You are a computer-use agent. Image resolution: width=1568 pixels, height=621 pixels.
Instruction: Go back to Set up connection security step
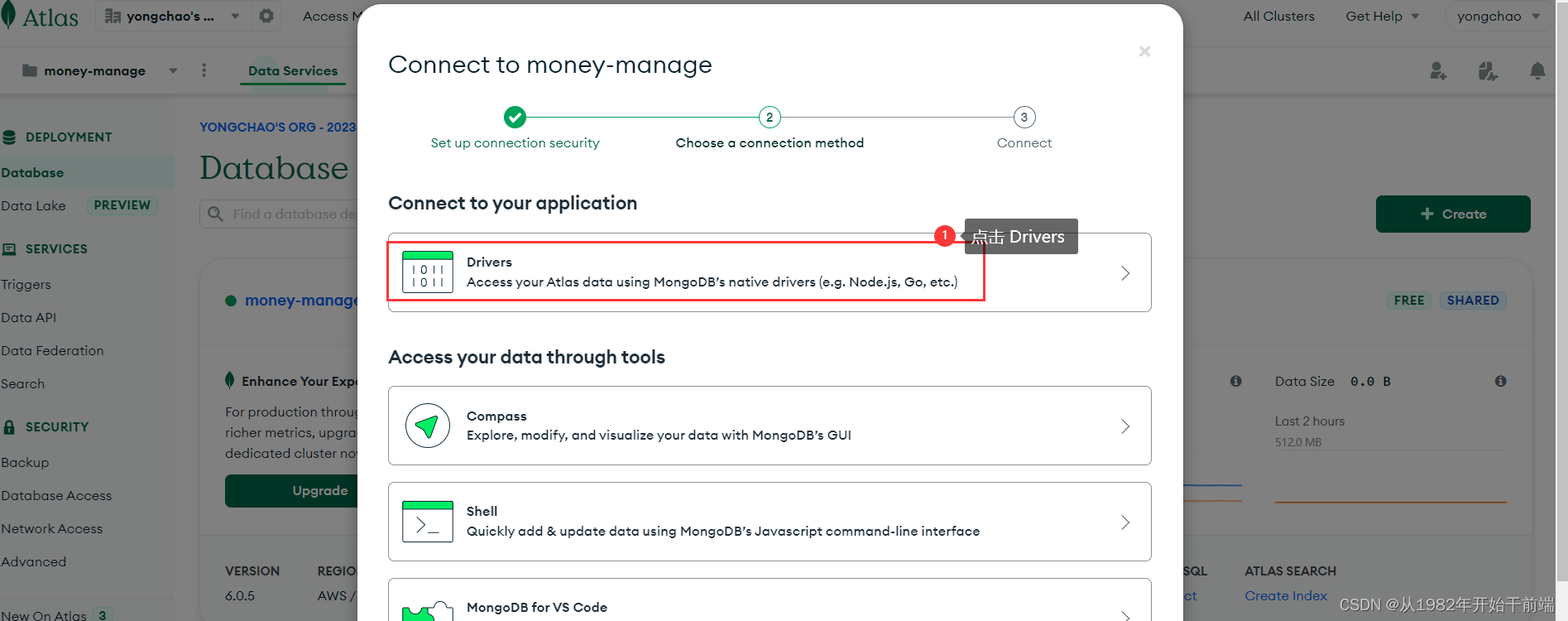pyautogui.click(x=515, y=128)
